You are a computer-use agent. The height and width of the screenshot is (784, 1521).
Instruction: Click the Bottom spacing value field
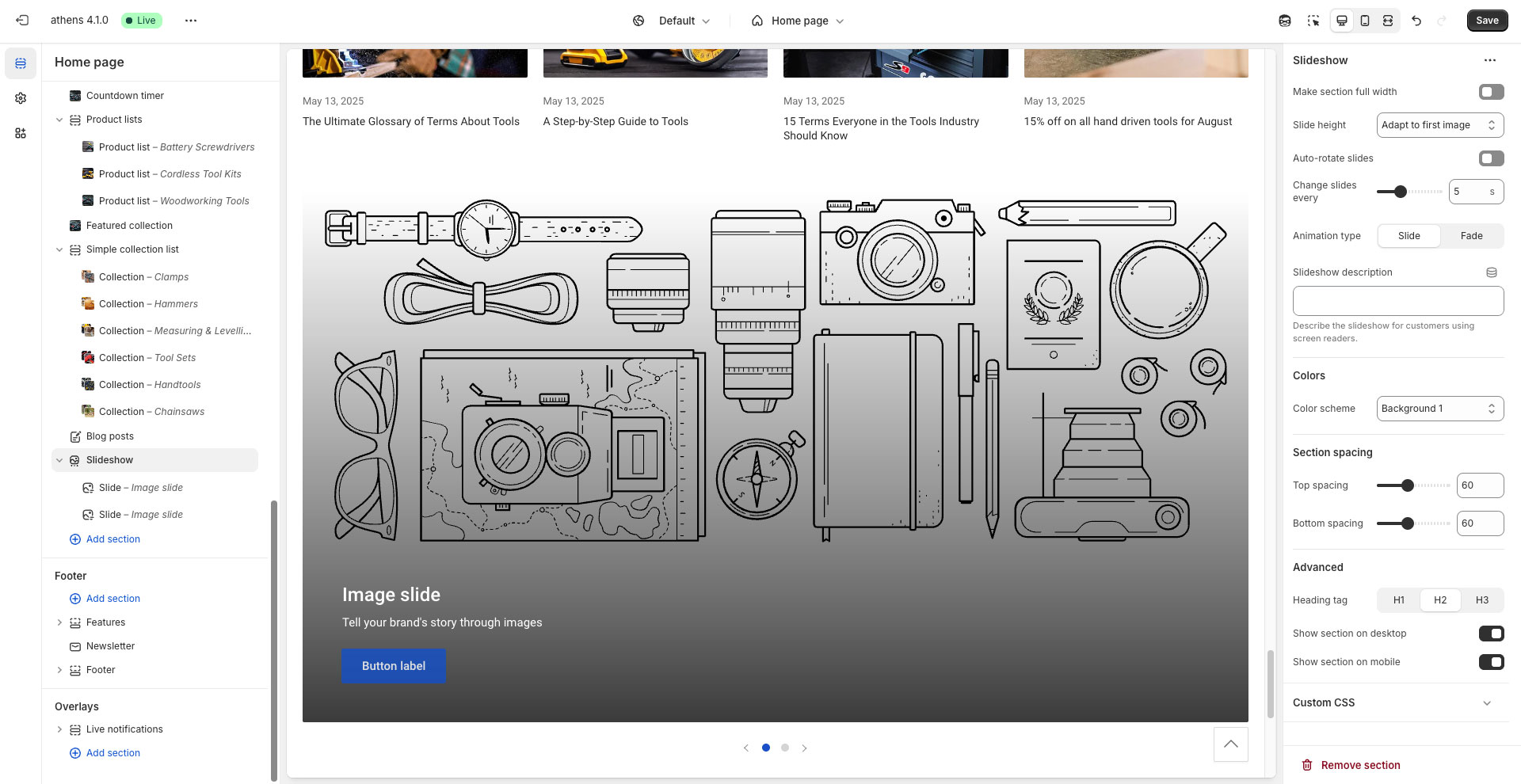tap(1480, 523)
